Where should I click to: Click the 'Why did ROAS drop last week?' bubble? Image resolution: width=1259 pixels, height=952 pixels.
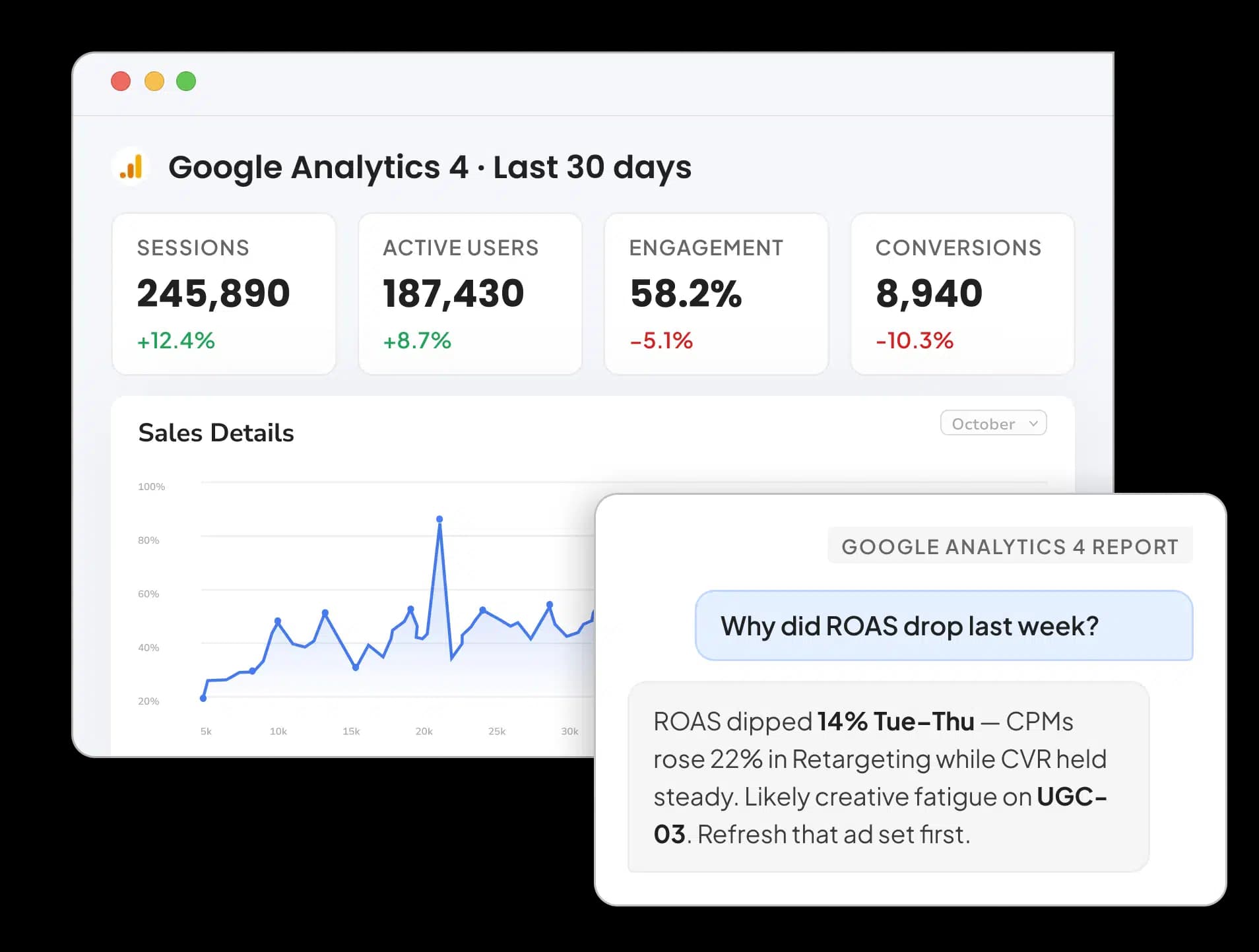click(x=944, y=625)
